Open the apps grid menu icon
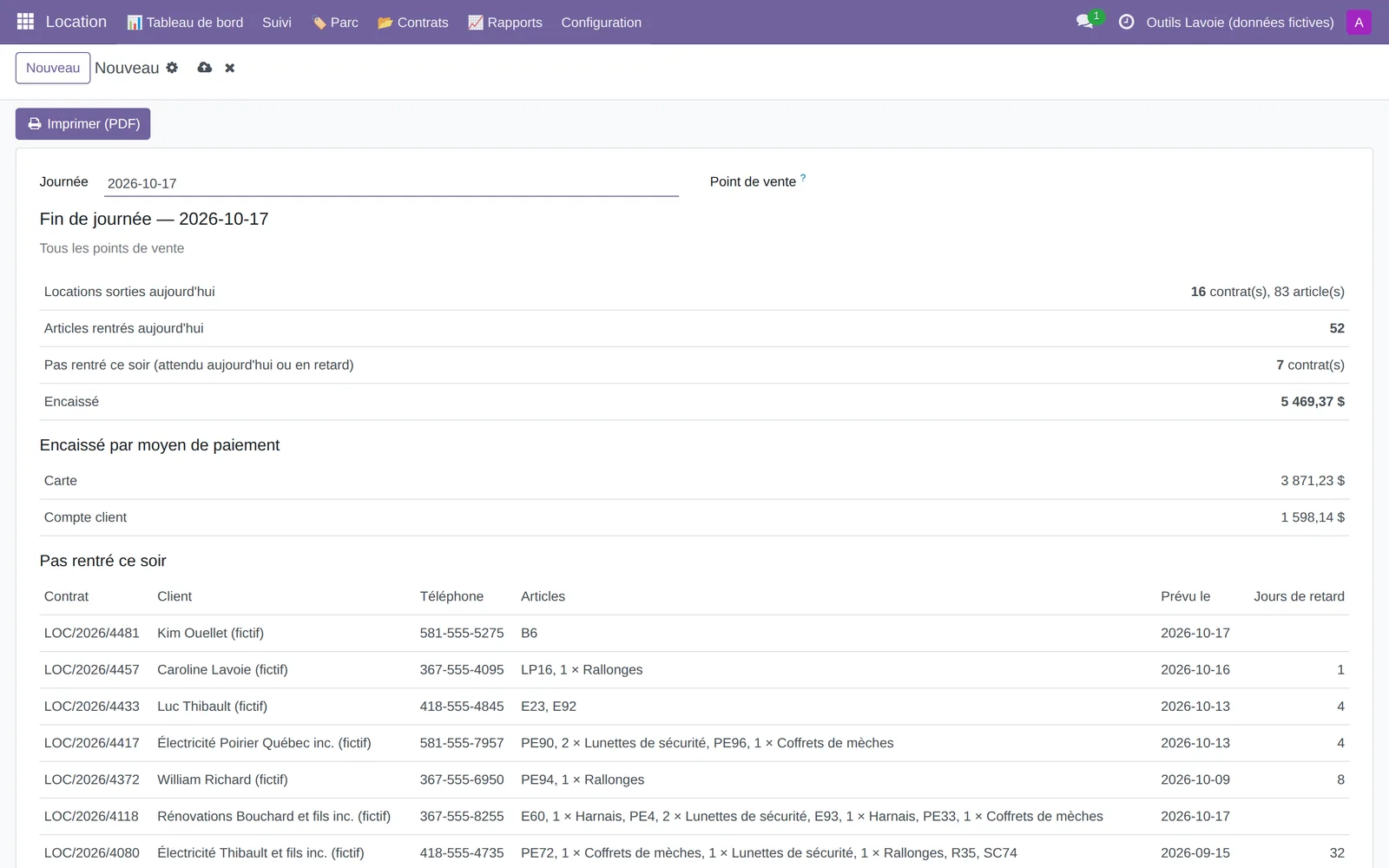1389x868 pixels. (25, 22)
